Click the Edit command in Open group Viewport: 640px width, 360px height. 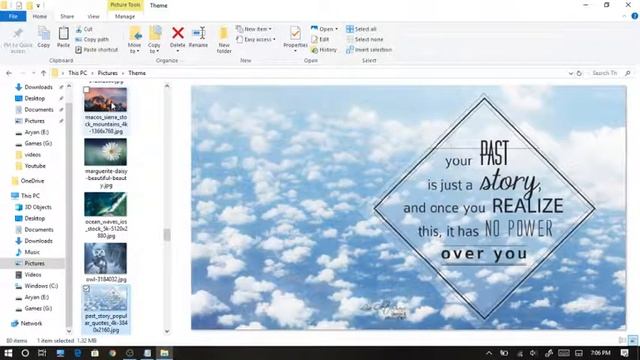[x=320, y=40]
